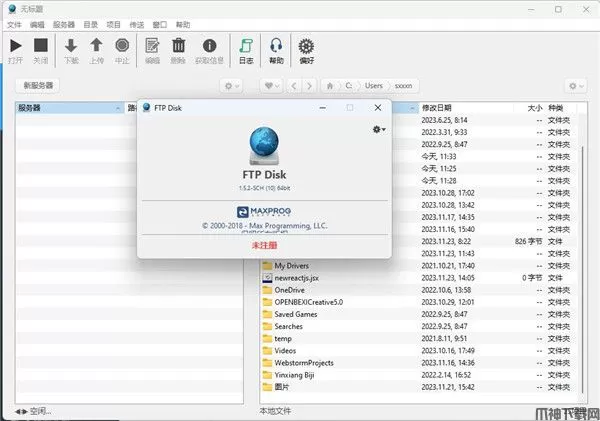Image resolution: width=600 pixels, height=421 pixels.
Task: Click the 编辑 edit toolbar icon
Action: pos(152,45)
